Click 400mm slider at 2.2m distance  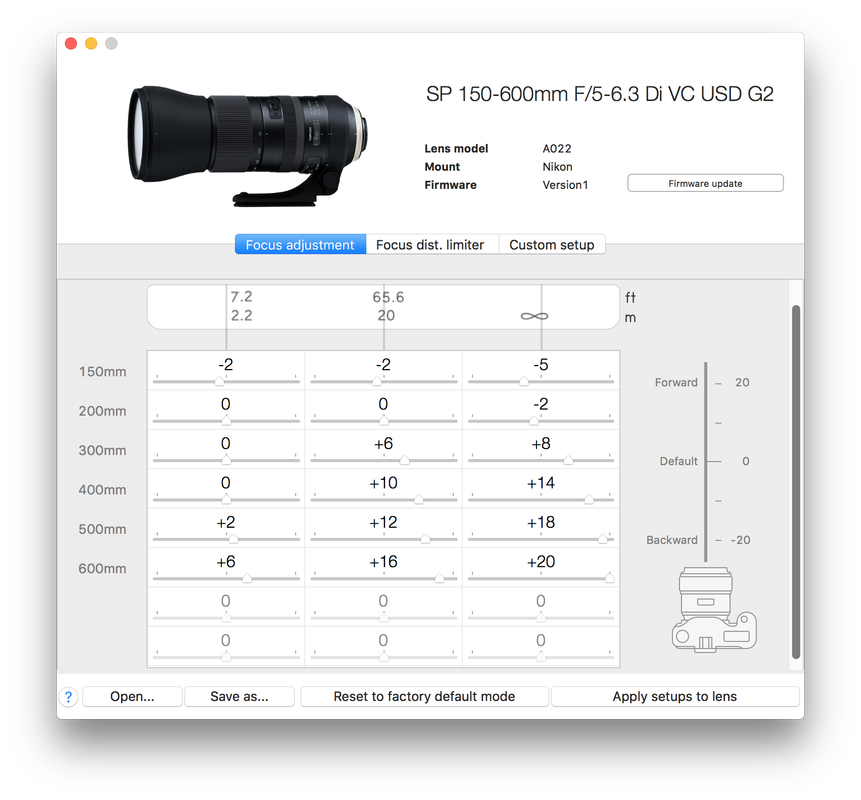tap(226, 499)
